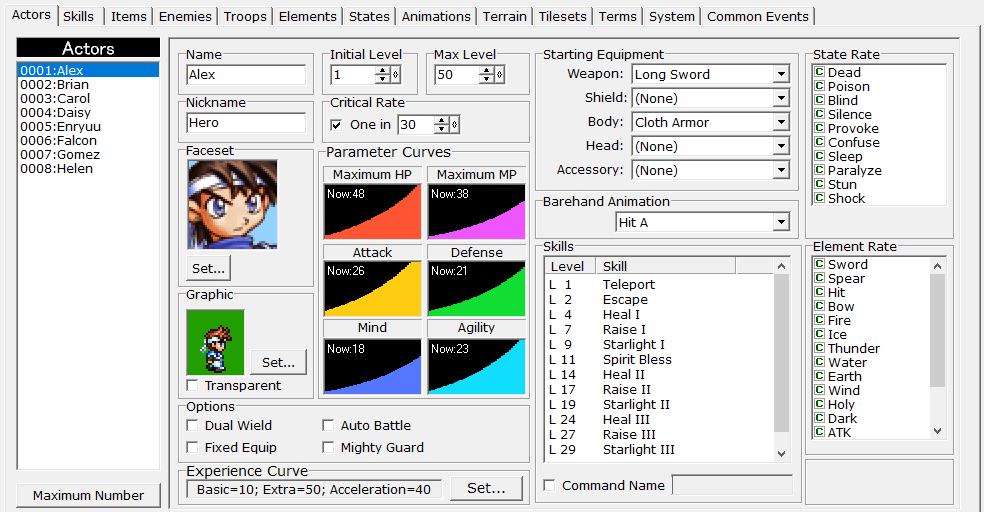Viewport: 984px width, 512px height.
Task: Click the Earth element rate C icon
Action: coord(819,376)
